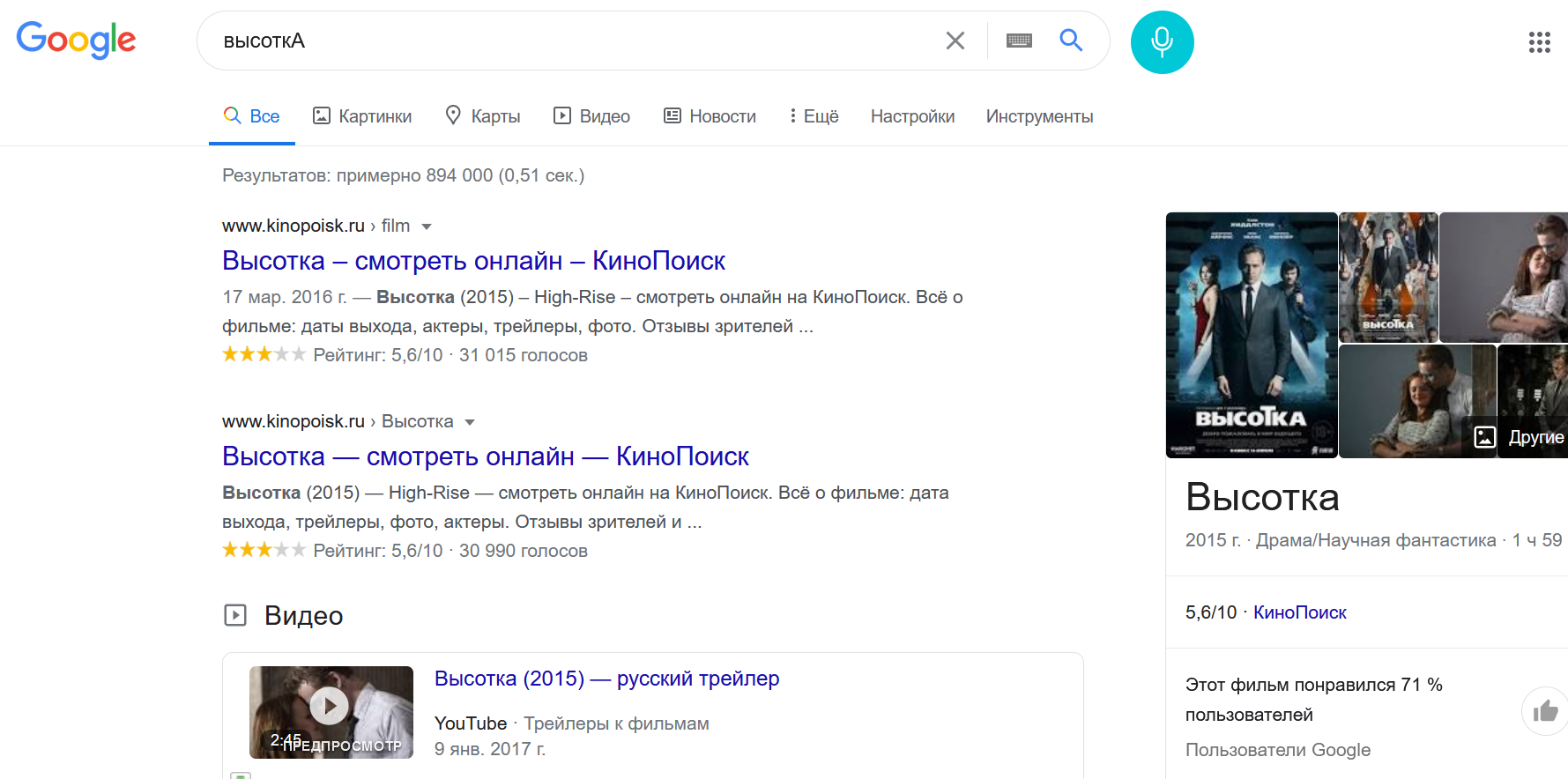Click rating stars on 31 015 голосов result
Screen dimensions: 1568x779
[x=264, y=354]
